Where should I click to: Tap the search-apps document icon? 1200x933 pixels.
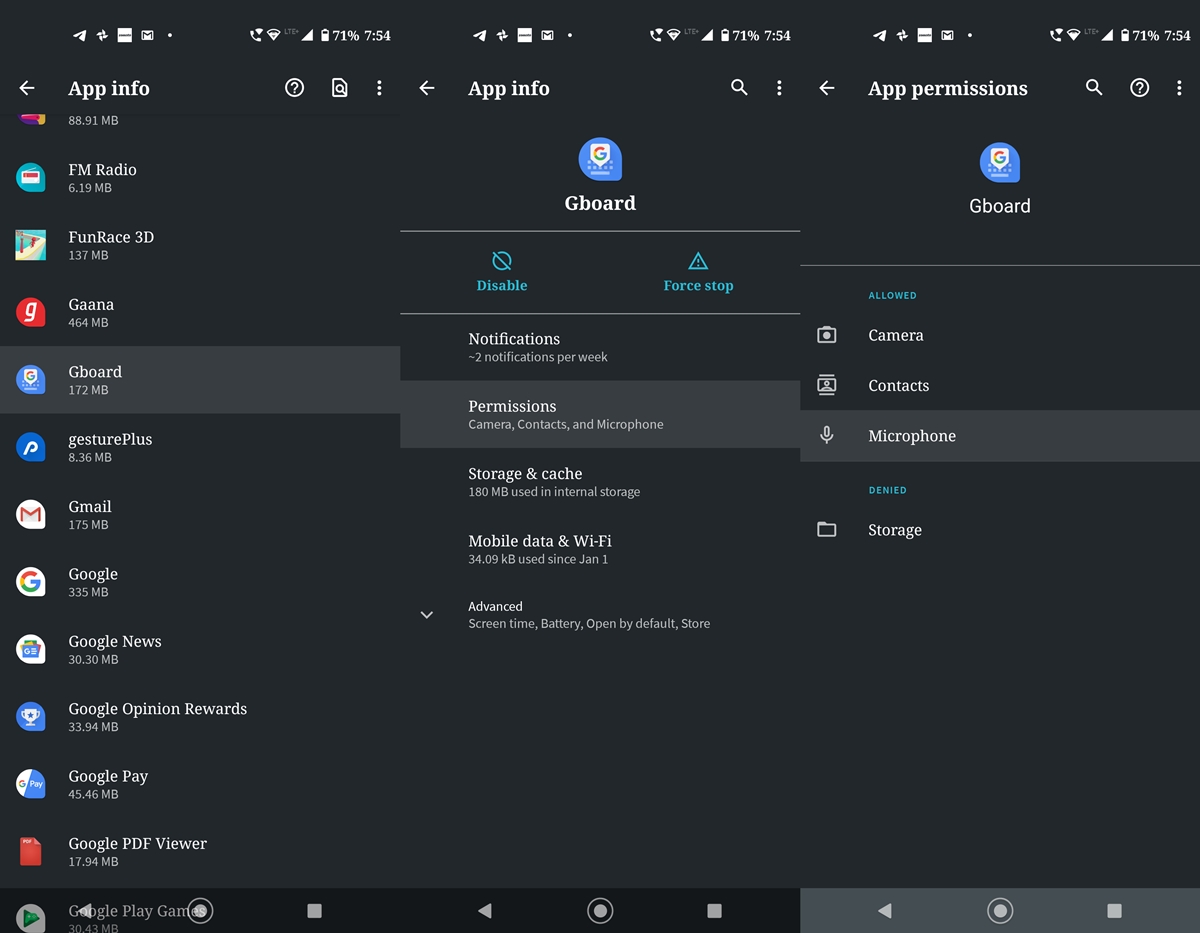tap(339, 88)
